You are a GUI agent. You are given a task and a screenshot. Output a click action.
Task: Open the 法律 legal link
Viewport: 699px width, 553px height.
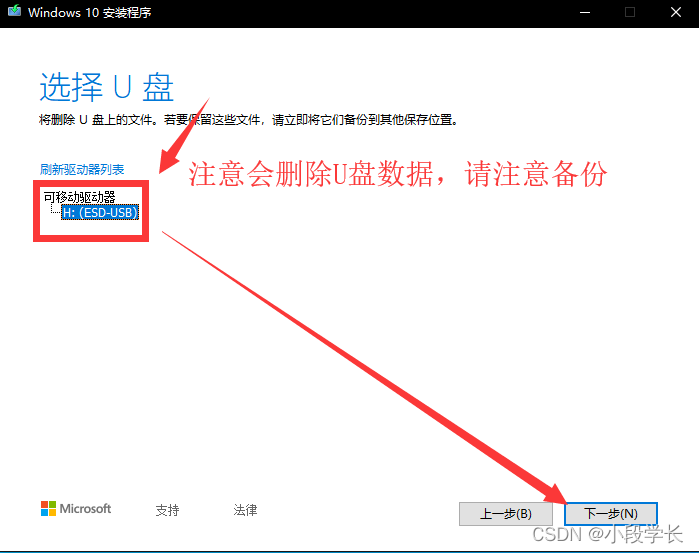click(245, 510)
